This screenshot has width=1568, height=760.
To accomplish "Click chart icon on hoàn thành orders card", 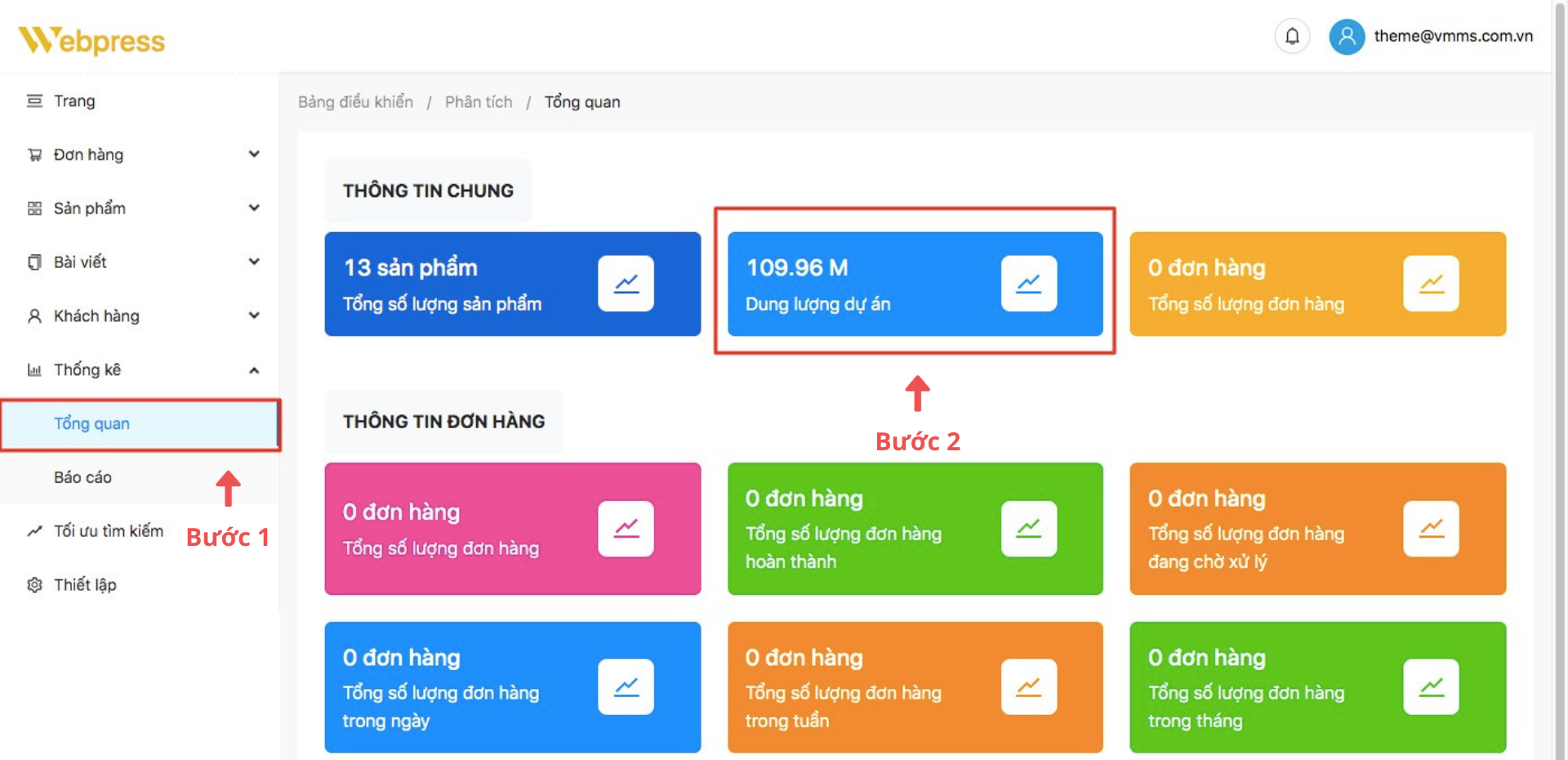I will [1028, 529].
